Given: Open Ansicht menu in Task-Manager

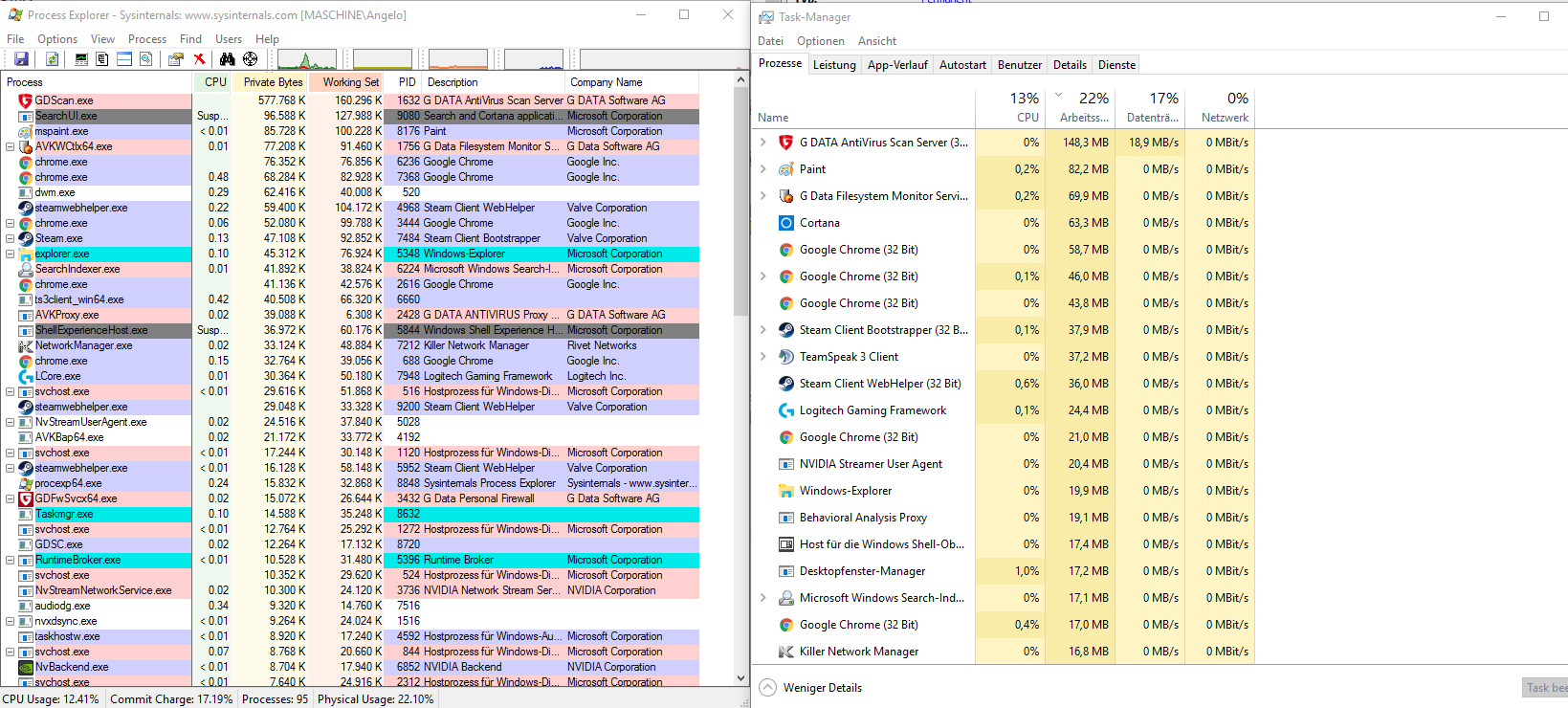Looking at the screenshot, I should click(x=877, y=41).
